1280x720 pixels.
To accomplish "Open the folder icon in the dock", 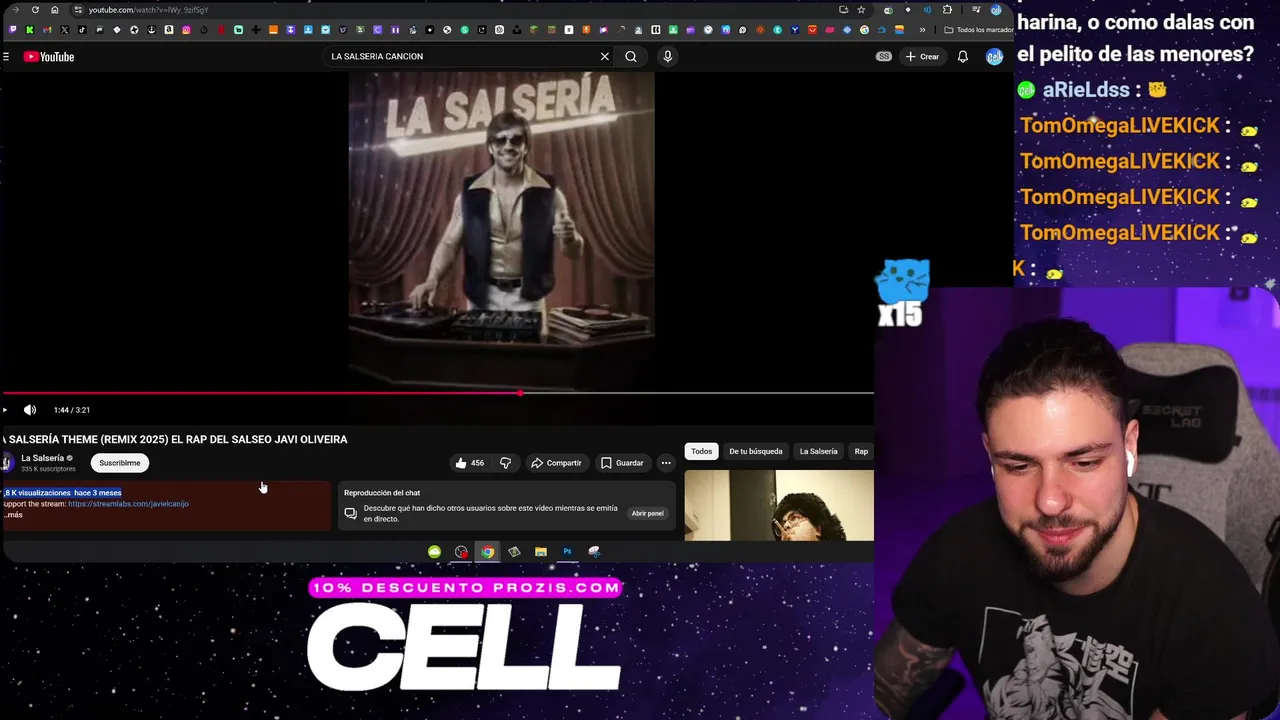I will 541,552.
